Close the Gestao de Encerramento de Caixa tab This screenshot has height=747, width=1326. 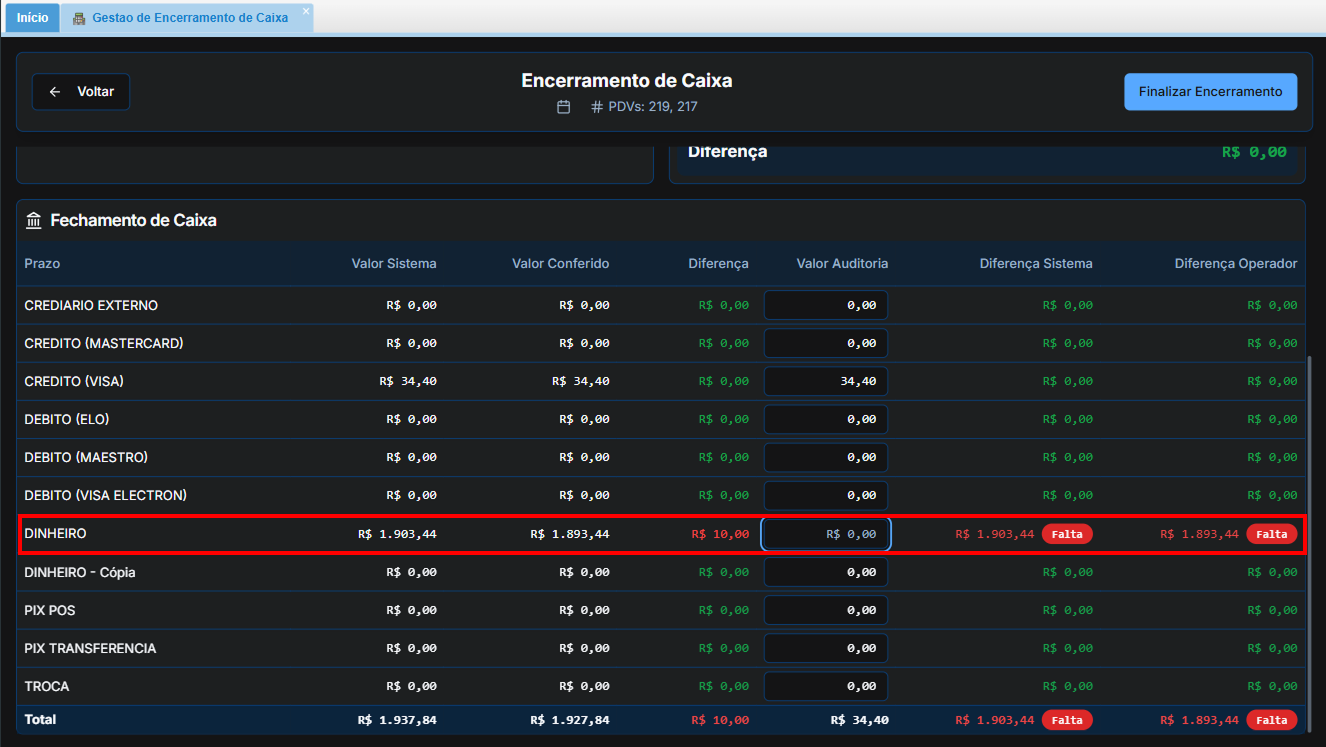click(306, 11)
